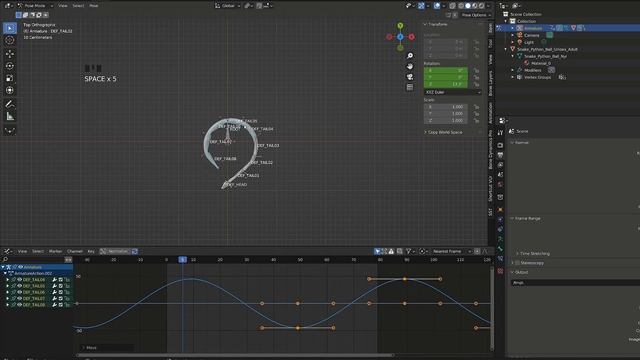Open the 3D viewport editor type menu
Screen dimensions: 640x360
8,6
